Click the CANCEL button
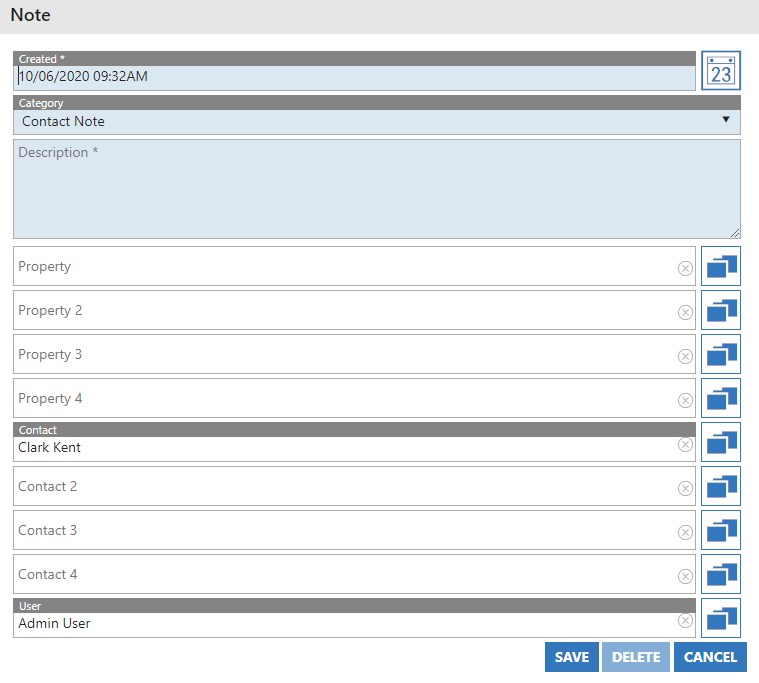759x683 pixels. tap(710, 657)
